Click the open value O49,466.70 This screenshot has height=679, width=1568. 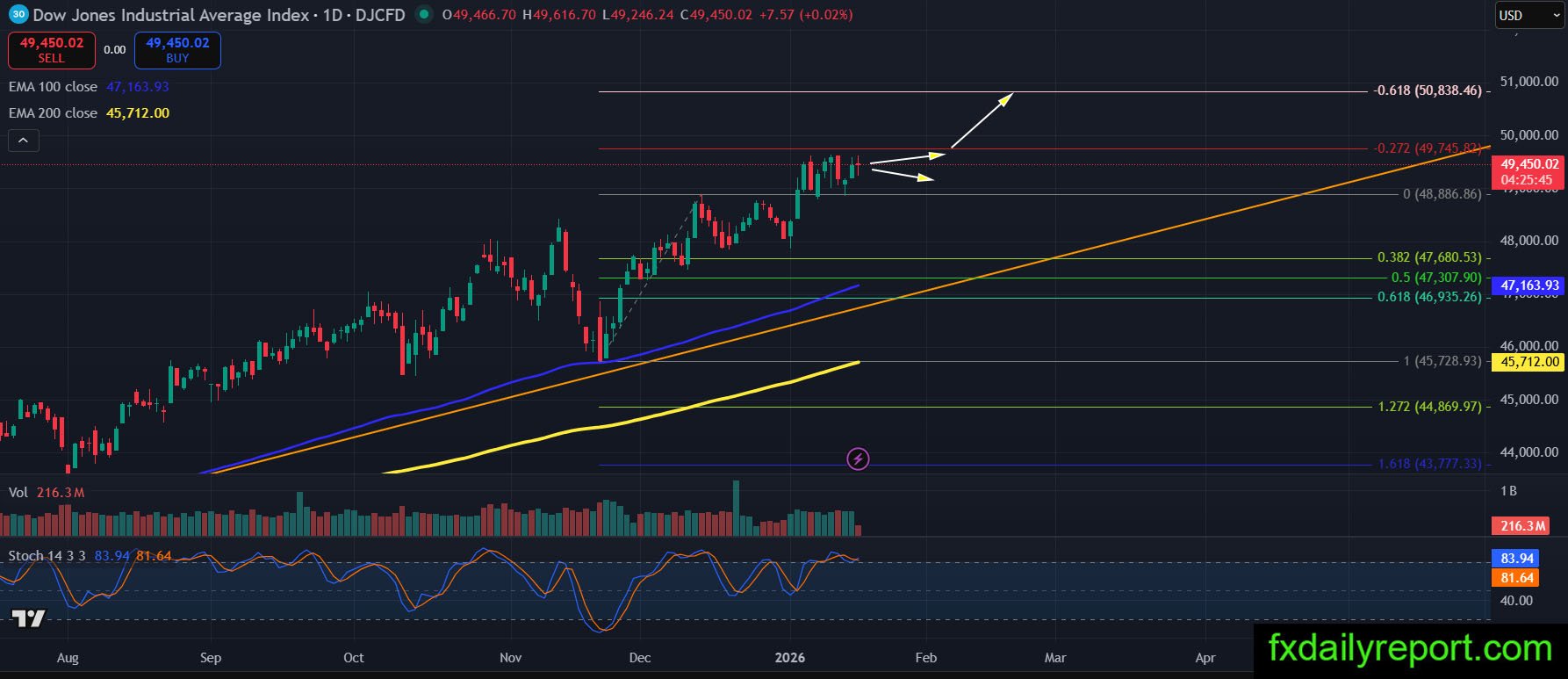(478, 15)
